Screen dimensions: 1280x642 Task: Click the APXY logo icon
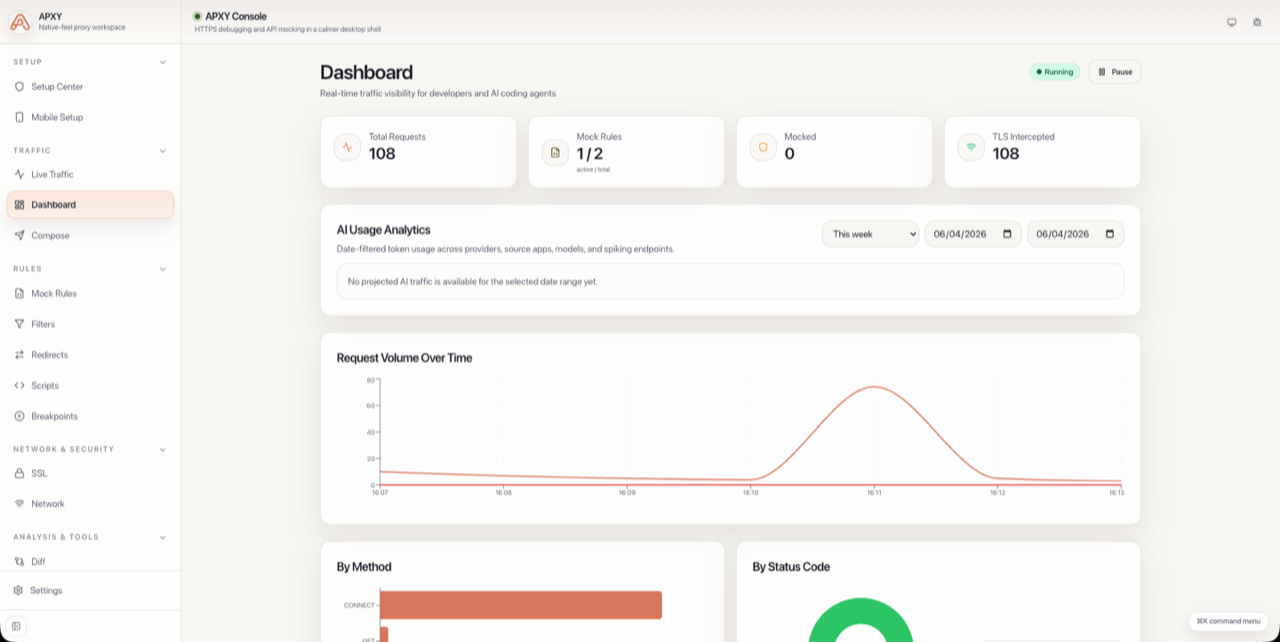(20, 22)
